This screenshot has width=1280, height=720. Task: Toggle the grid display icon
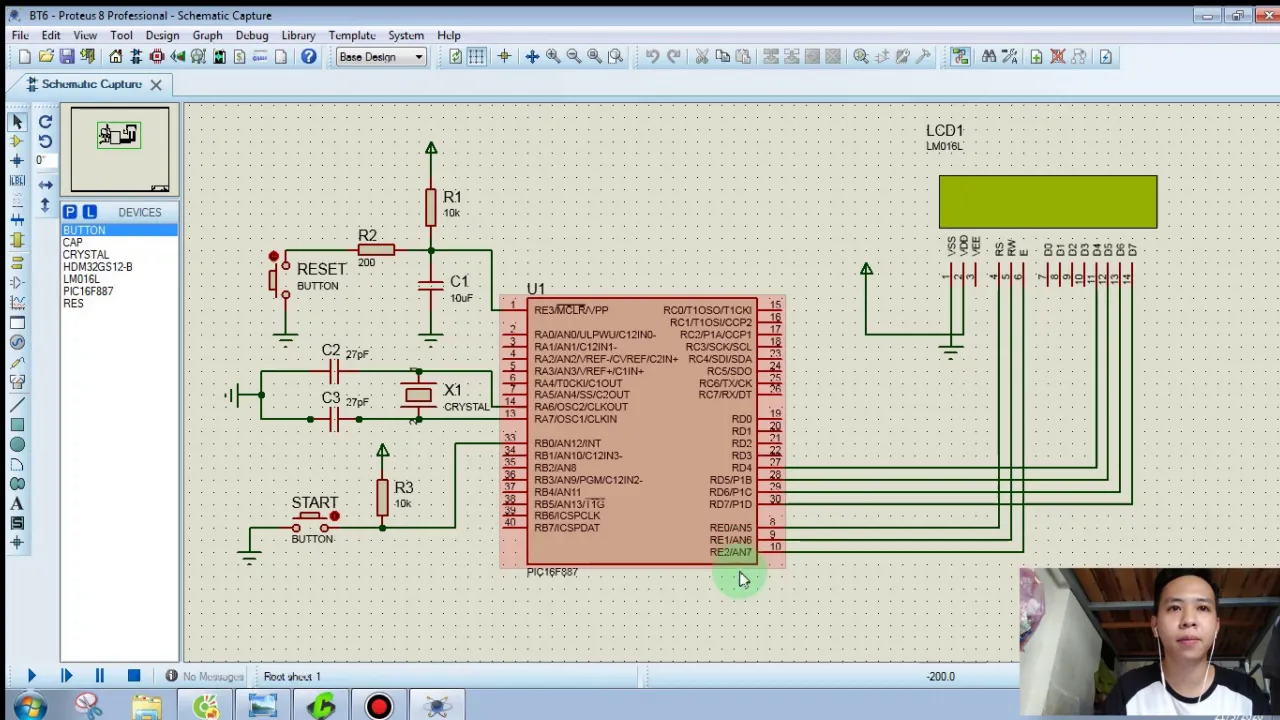(476, 57)
